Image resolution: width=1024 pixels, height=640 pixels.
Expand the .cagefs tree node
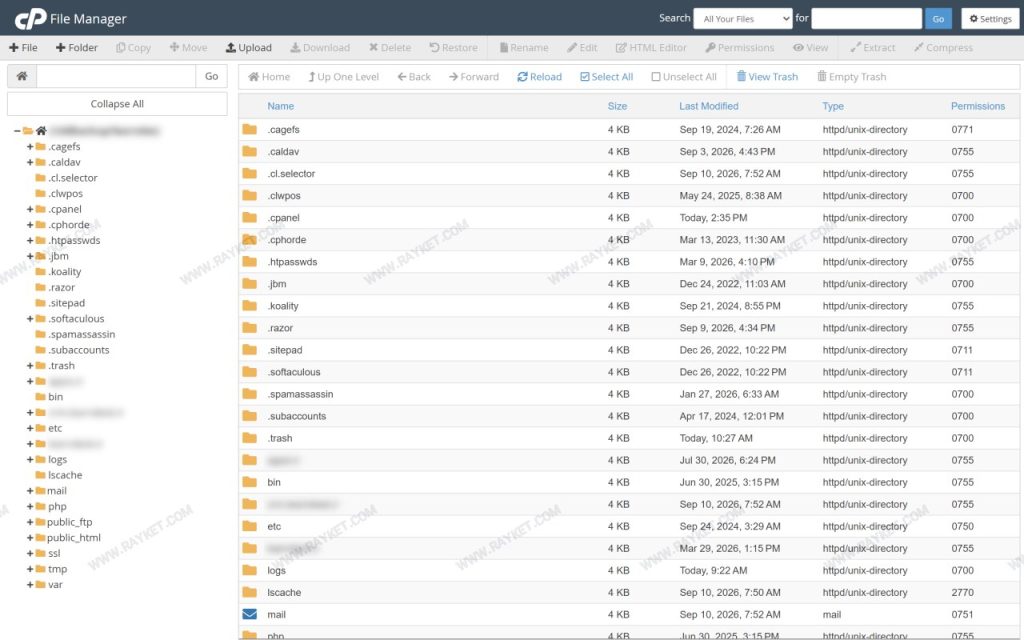coord(30,146)
